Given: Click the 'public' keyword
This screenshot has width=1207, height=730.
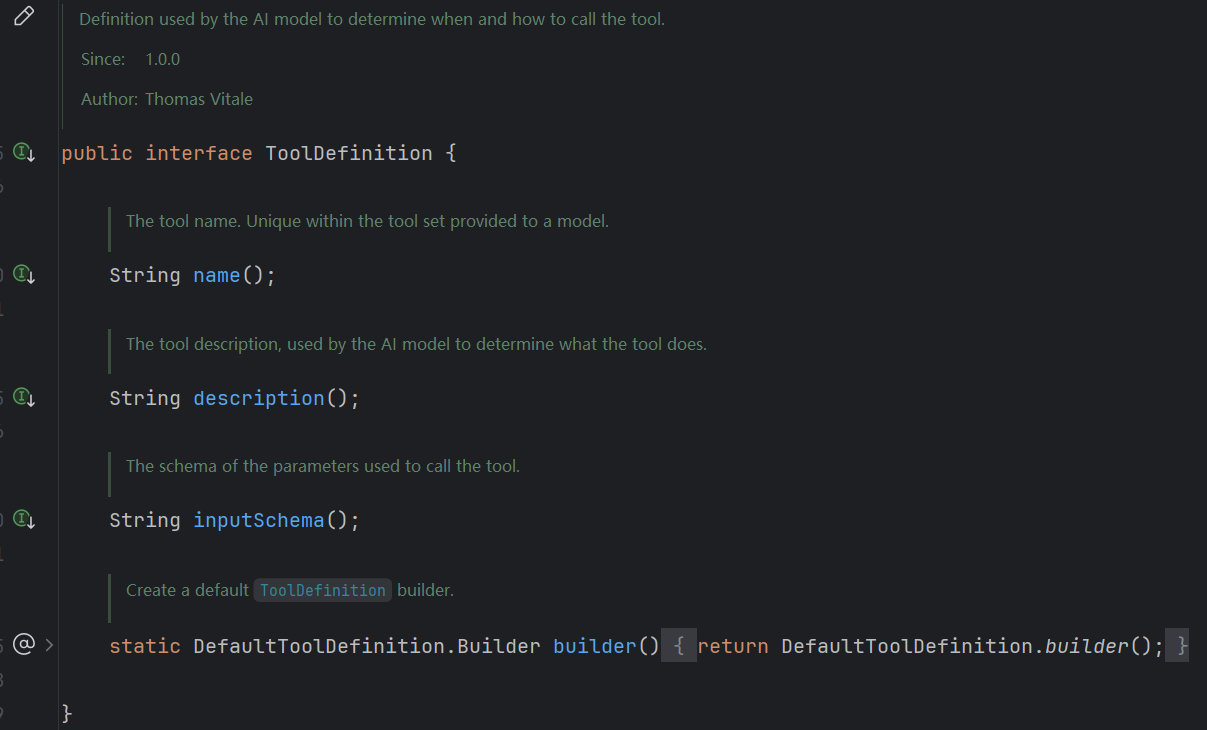Looking at the screenshot, I should click(97, 153).
